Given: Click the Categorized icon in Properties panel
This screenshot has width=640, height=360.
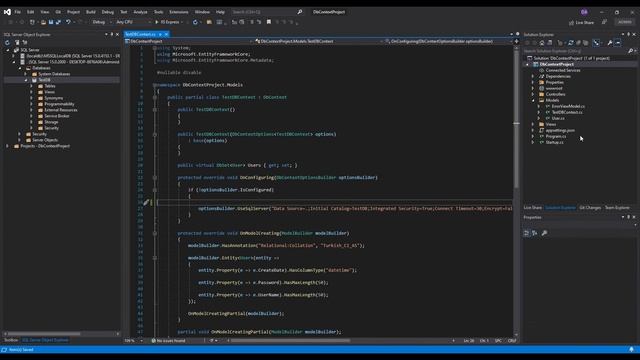Looking at the screenshot, I should (527, 233).
